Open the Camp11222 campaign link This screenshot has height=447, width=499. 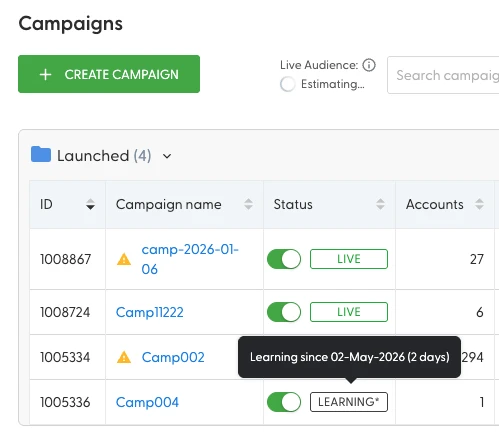click(150, 312)
